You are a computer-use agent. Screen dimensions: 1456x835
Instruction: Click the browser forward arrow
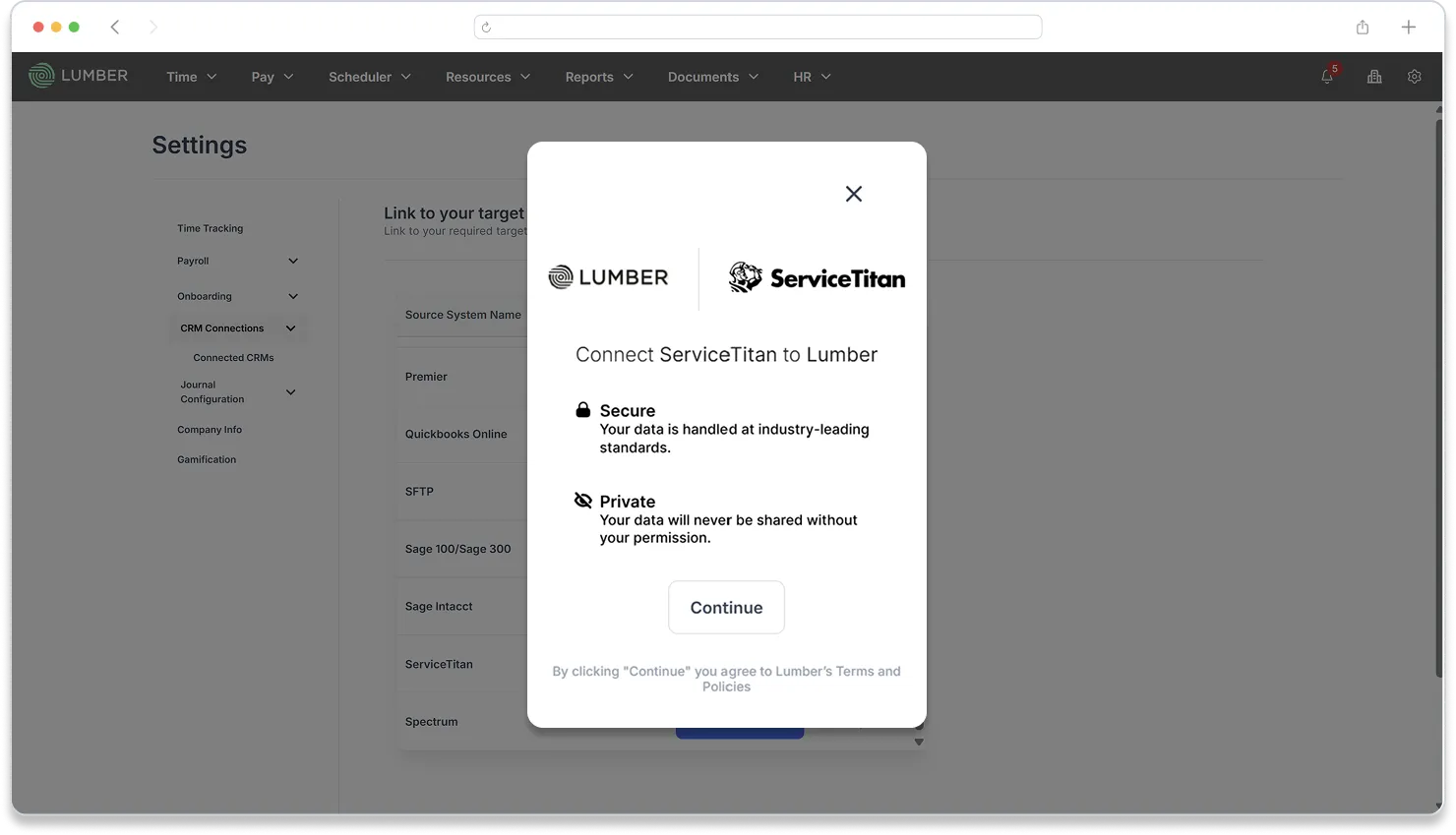pyautogui.click(x=152, y=28)
